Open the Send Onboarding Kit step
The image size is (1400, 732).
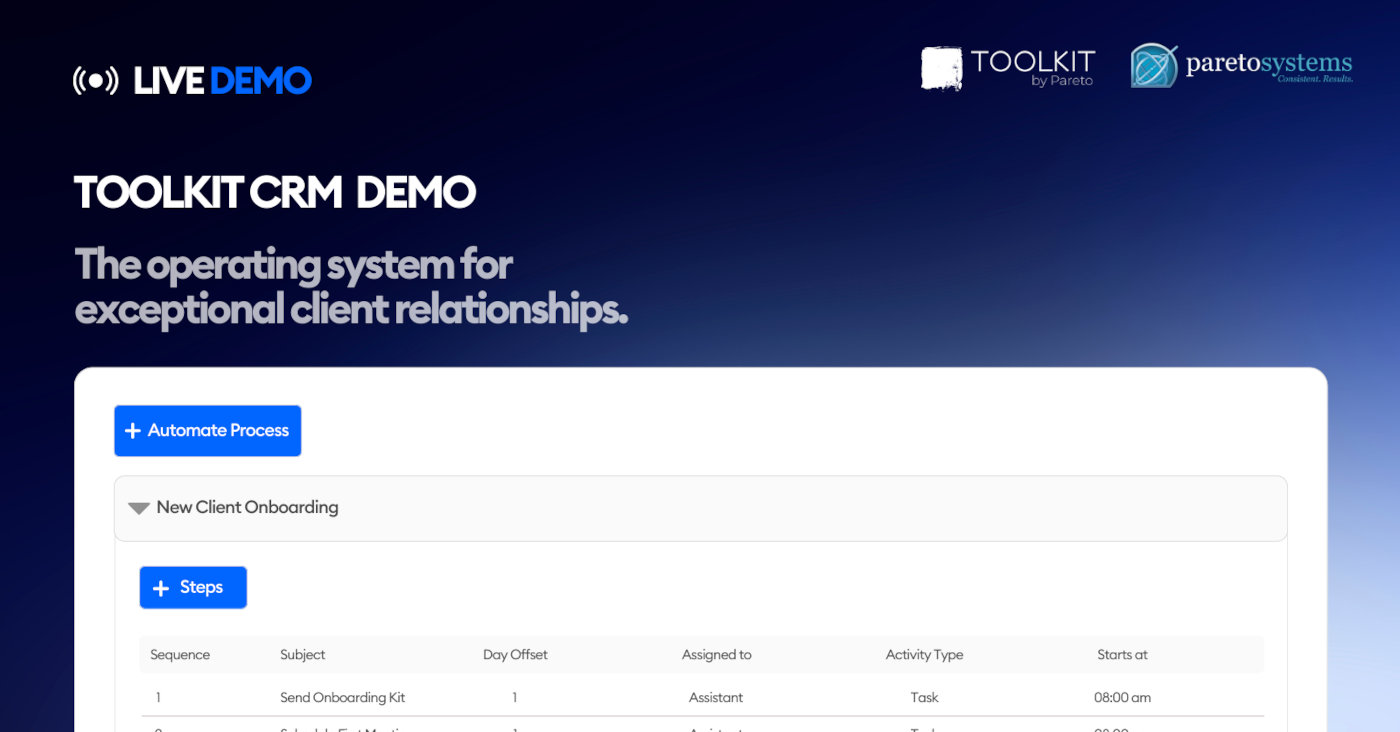pyautogui.click(x=343, y=698)
